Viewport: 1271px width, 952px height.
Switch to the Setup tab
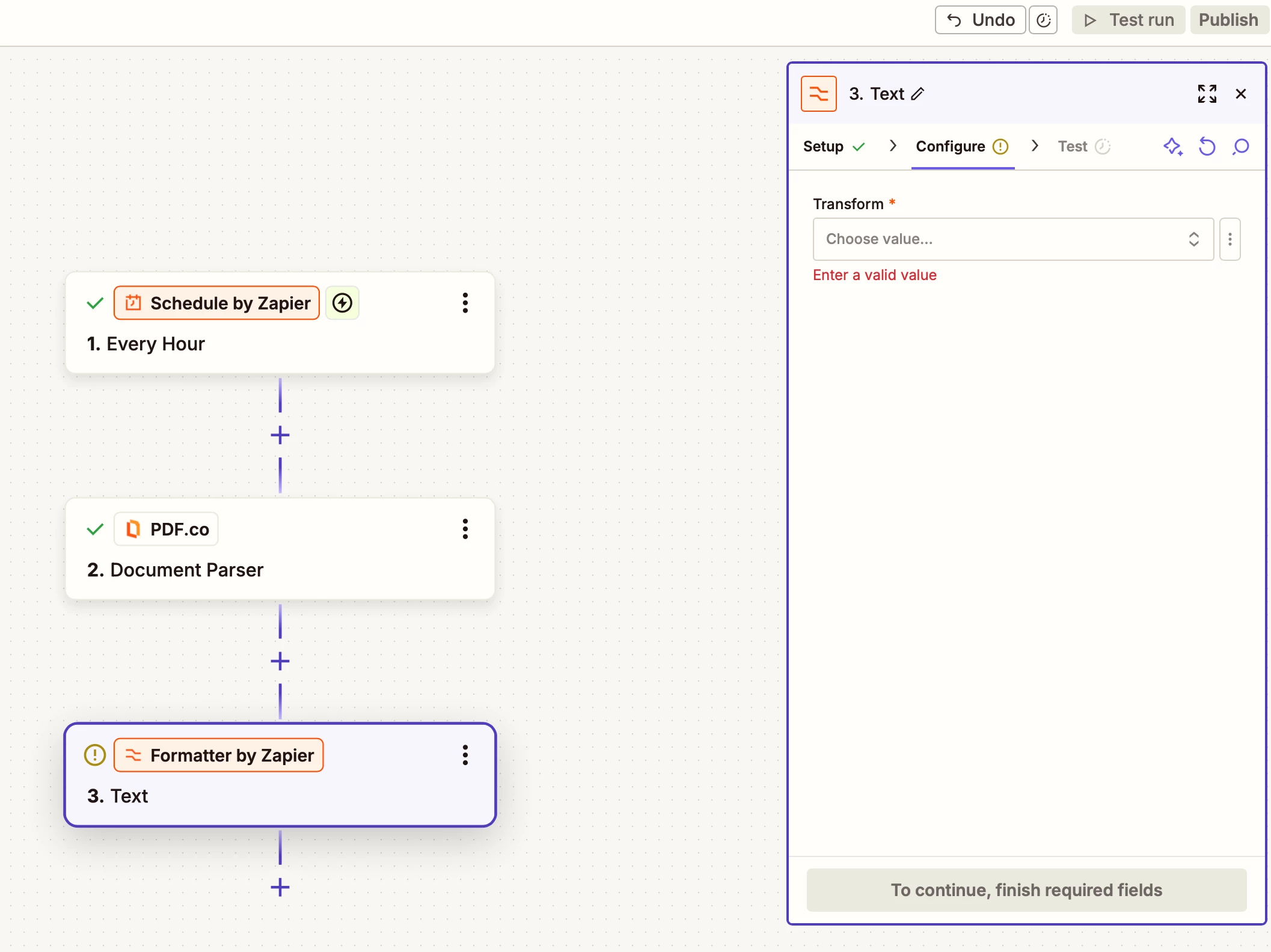tap(834, 147)
